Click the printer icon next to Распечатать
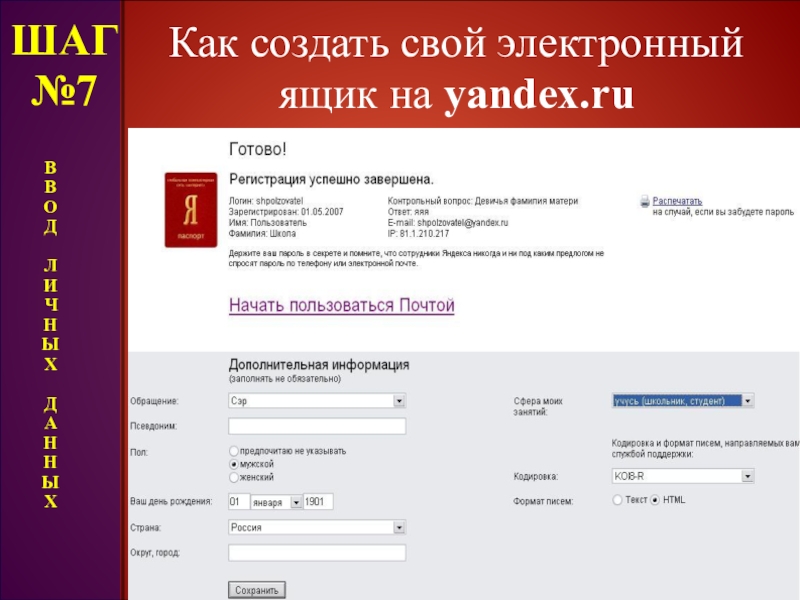This screenshot has width=800, height=600. [x=645, y=201]
